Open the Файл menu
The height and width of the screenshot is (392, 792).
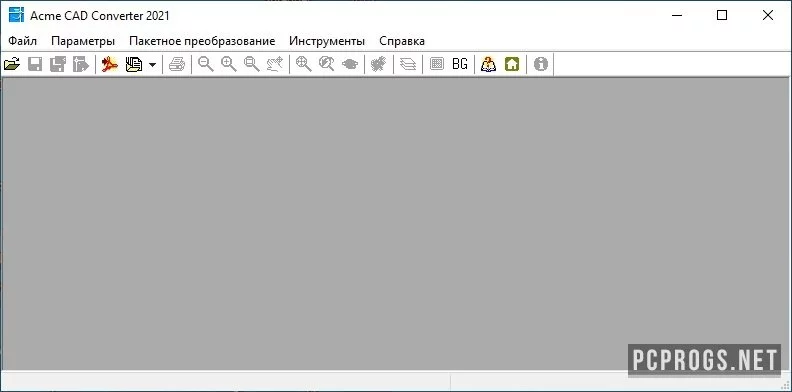click(23, 41)
